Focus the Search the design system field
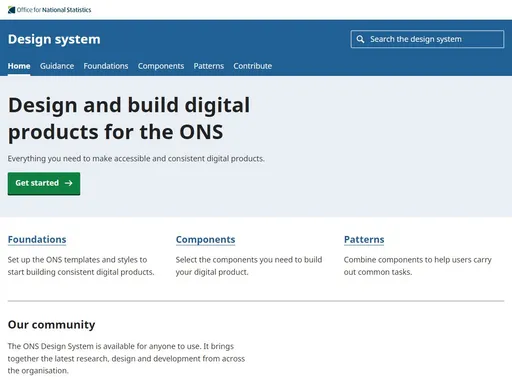The width and height of the screenshot is (512, 384). coord(427,39)
